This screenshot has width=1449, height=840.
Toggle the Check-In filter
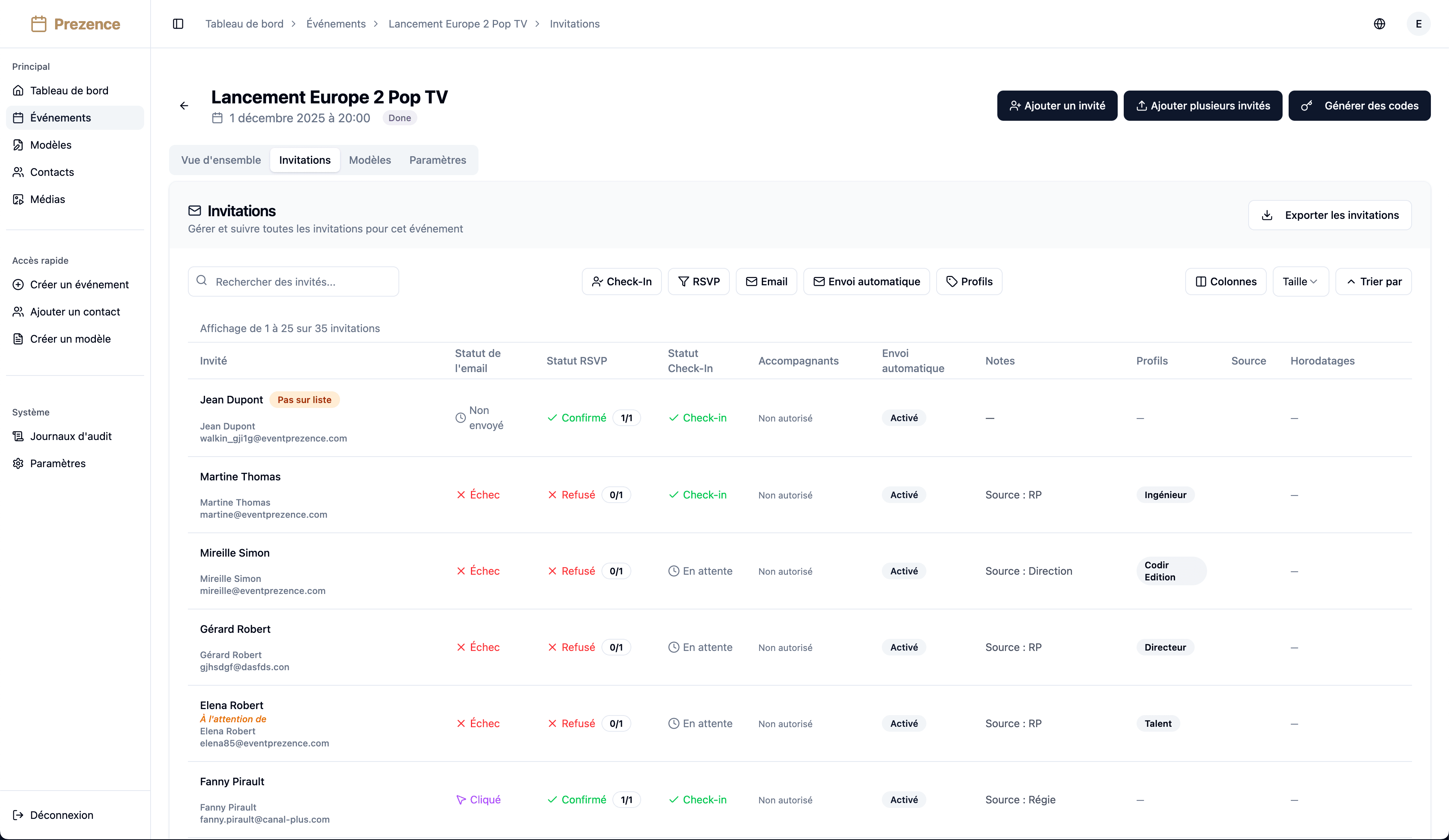(621, 282)
